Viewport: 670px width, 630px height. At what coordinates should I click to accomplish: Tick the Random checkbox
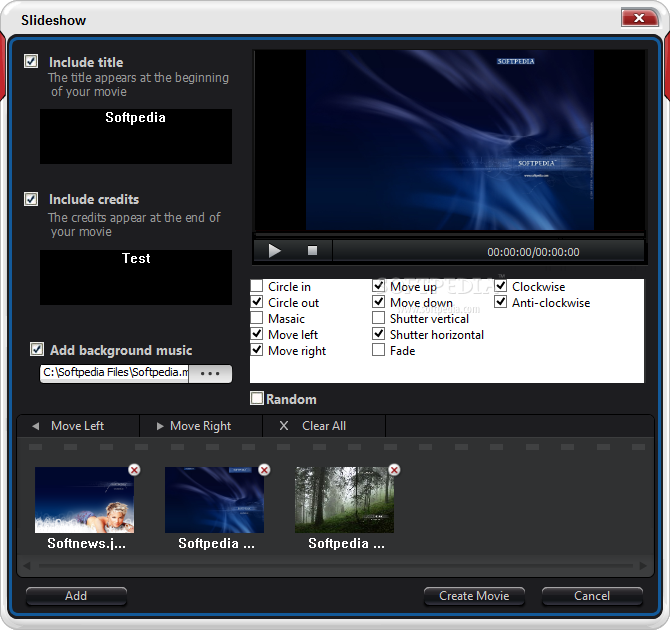tap(257, 398)
